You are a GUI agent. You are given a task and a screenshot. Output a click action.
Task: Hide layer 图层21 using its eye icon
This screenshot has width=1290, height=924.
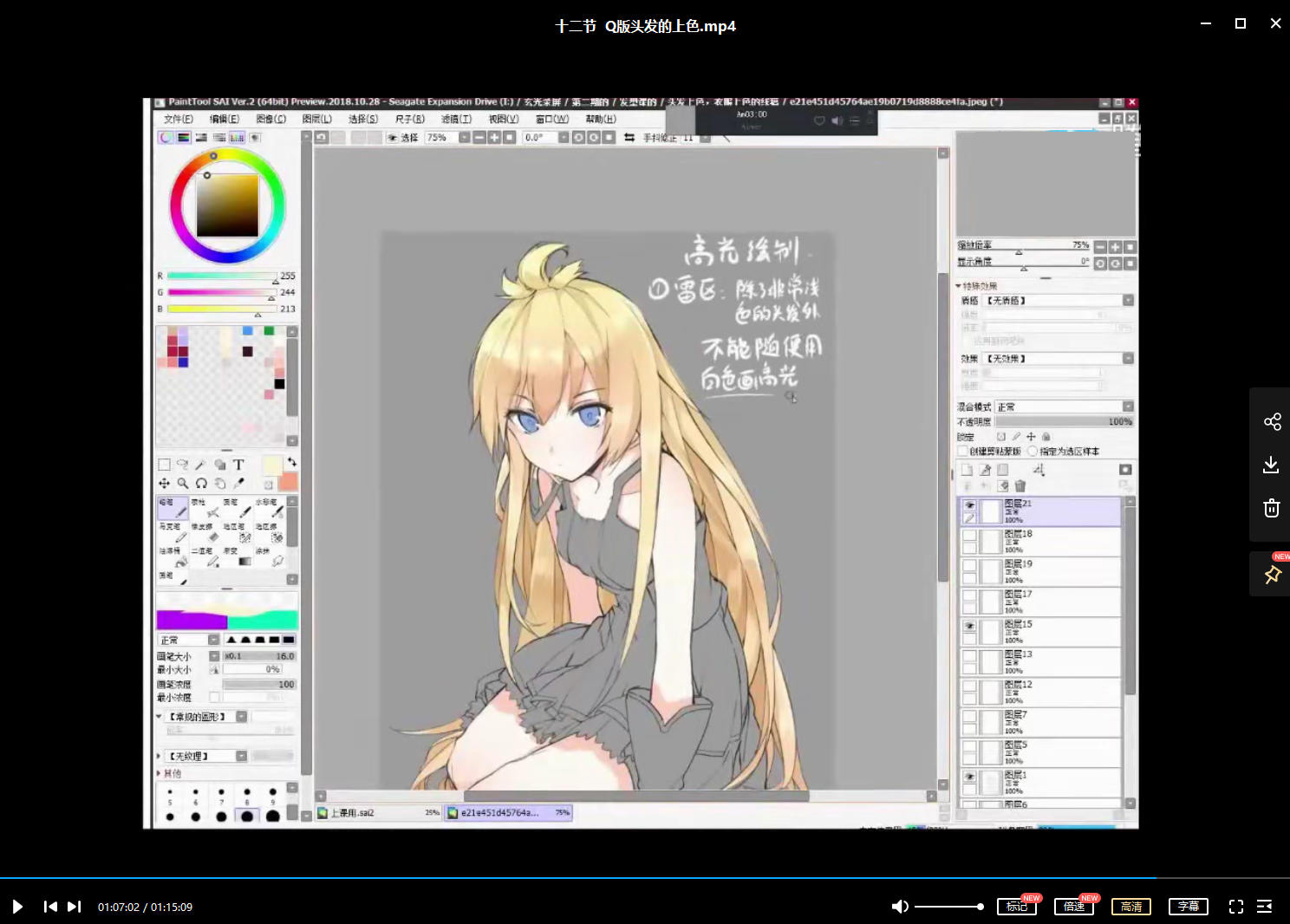(969, 504)
